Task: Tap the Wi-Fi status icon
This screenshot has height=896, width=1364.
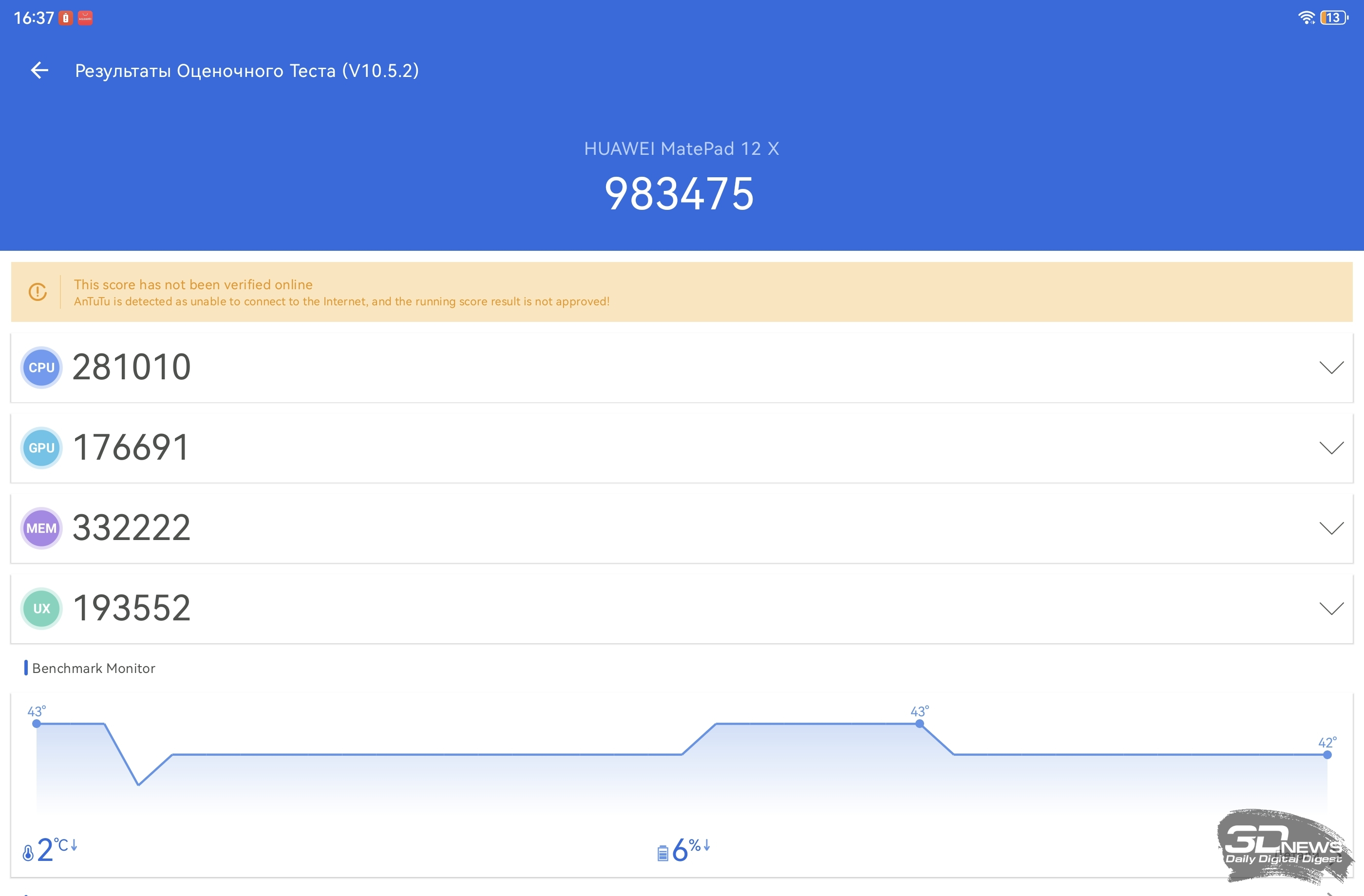Action: tap(1306, 18)
